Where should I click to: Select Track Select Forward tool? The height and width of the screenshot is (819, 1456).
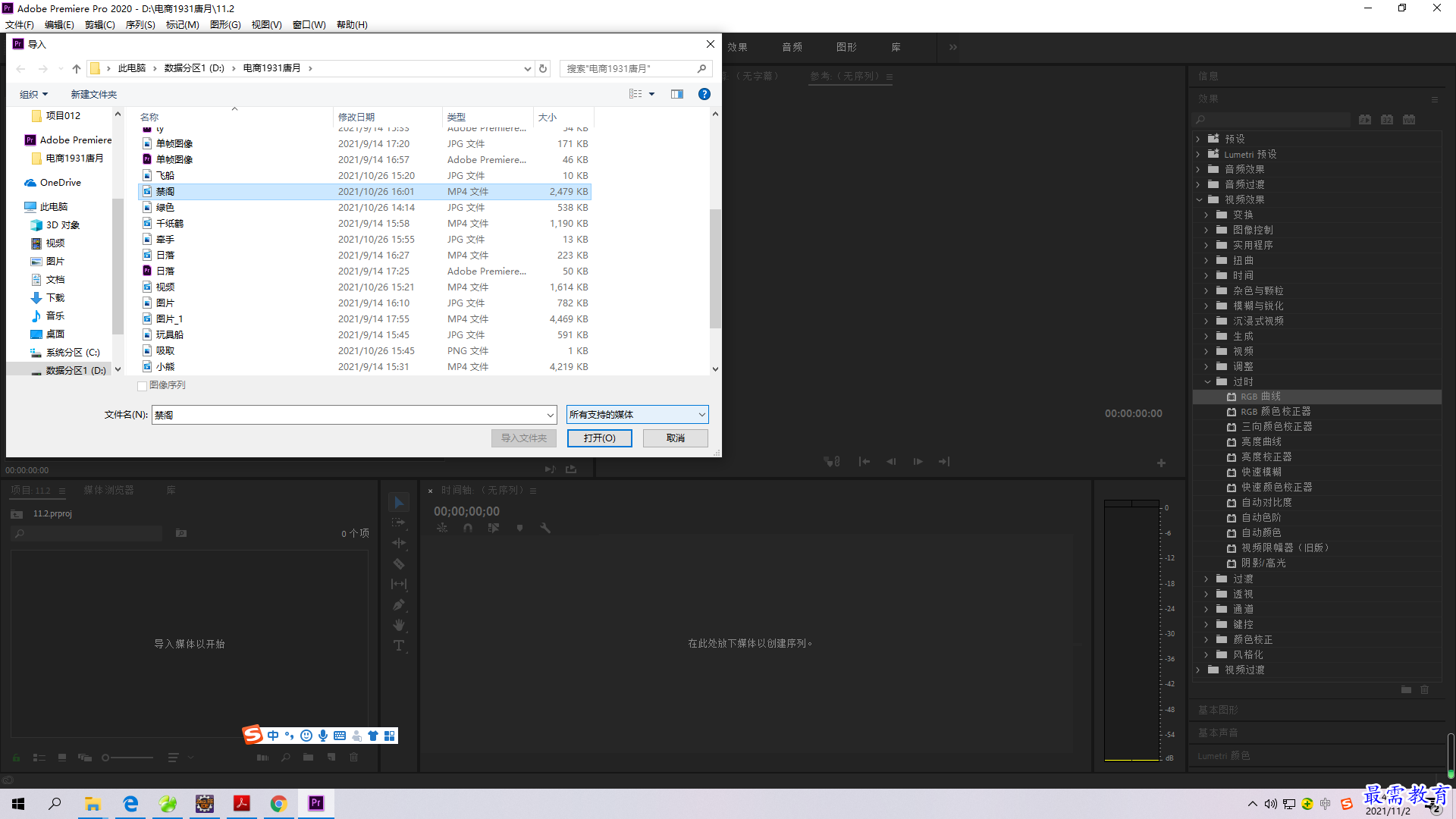[399, 522]
